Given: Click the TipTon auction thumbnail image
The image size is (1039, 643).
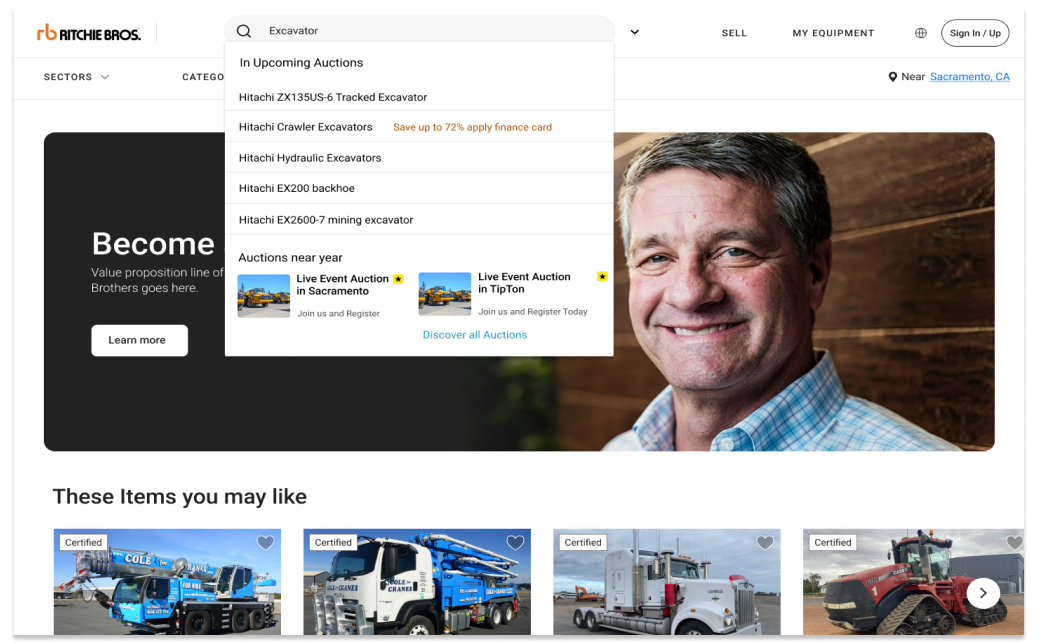Looking at the screenshot, I should click(445, 294).
